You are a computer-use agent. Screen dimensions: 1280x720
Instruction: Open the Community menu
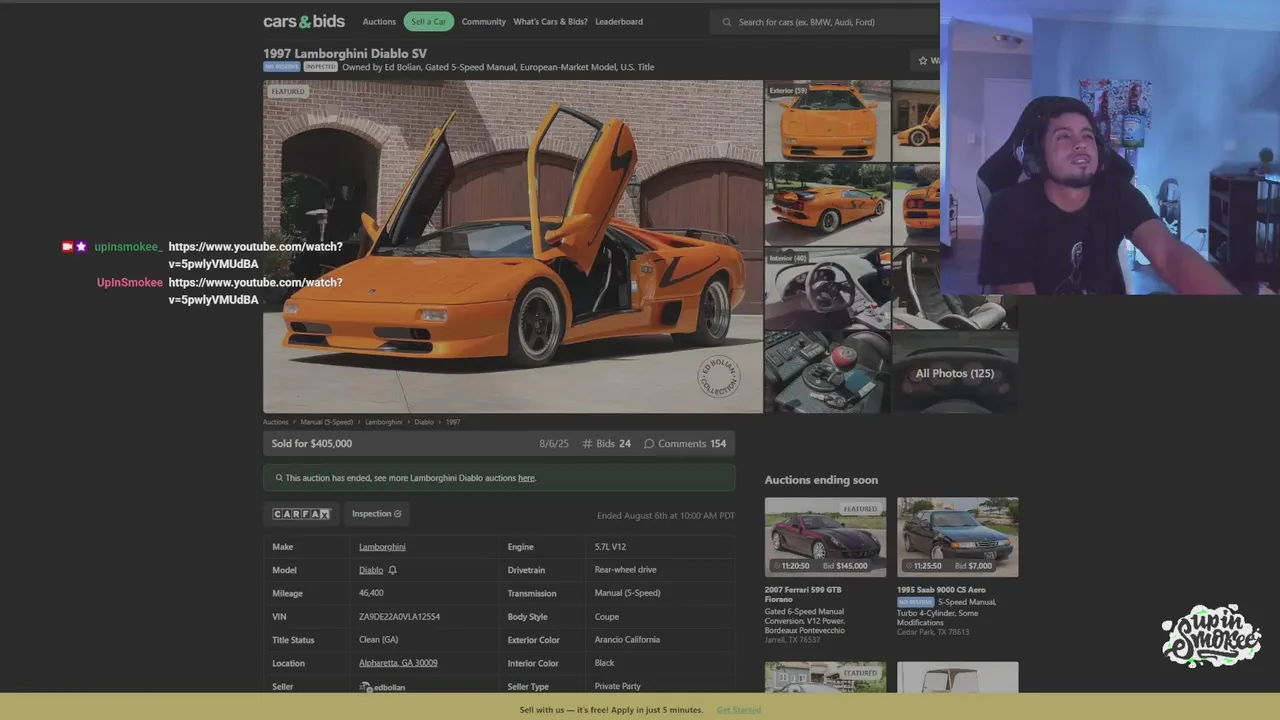tap(484, 22)
